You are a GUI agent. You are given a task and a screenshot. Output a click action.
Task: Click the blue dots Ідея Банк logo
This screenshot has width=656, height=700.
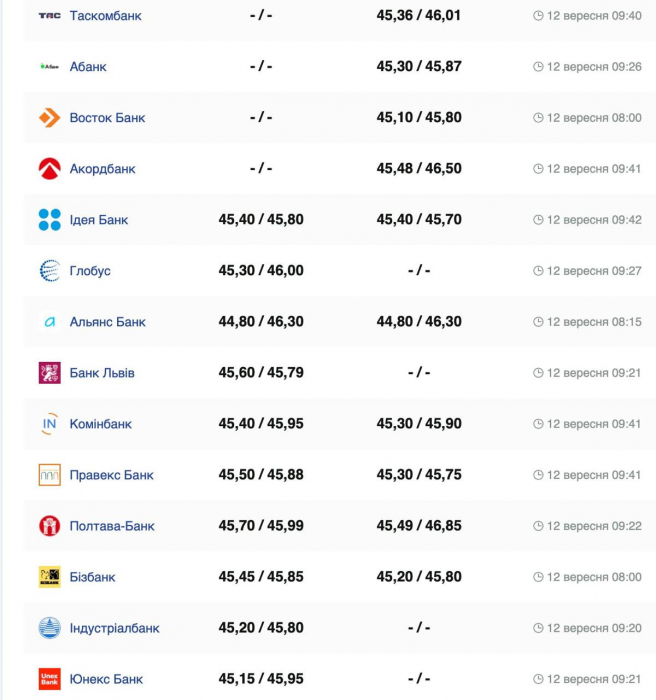coord(50,220)
